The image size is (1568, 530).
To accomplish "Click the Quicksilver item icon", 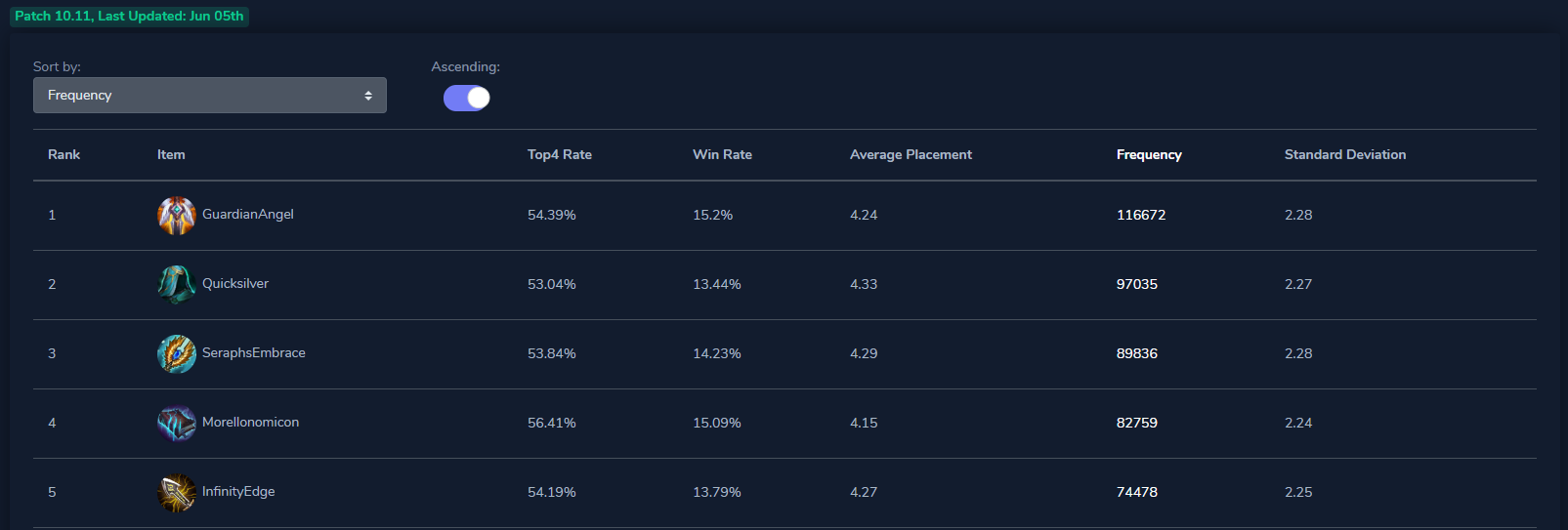I will pyautogui.click(x=177, y=285).
